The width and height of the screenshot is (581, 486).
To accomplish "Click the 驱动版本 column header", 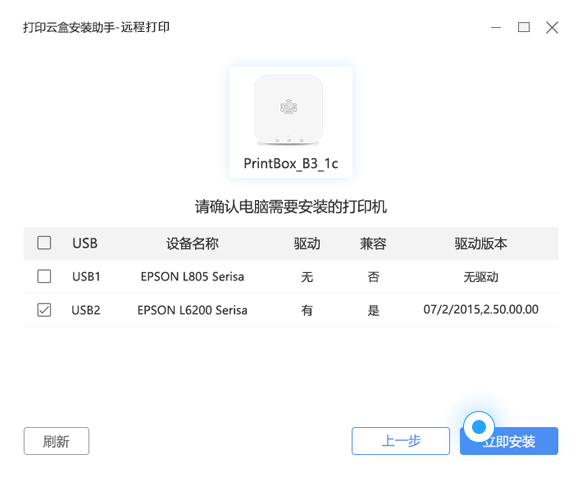I will [481, 243].
